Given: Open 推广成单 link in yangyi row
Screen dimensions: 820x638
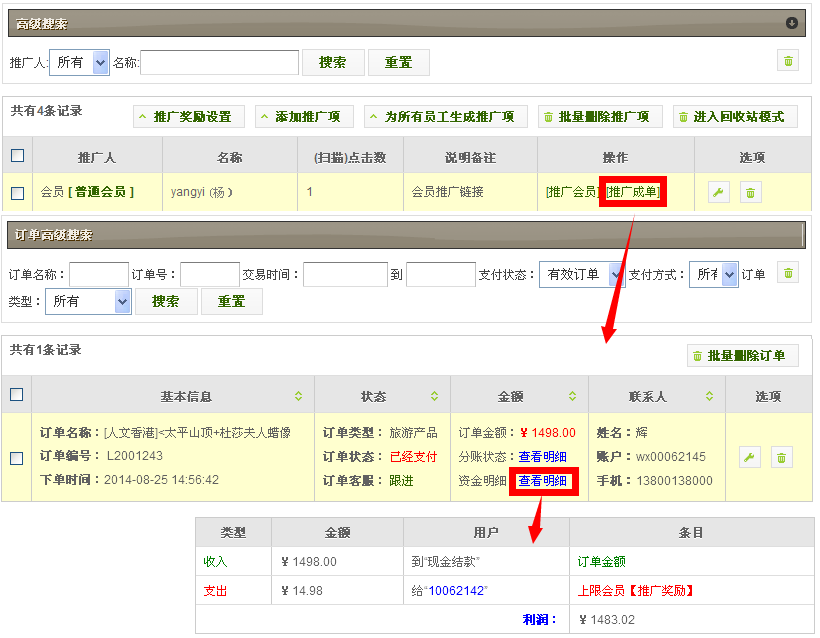Looking at the screenshot, I should tap(633, 192).
